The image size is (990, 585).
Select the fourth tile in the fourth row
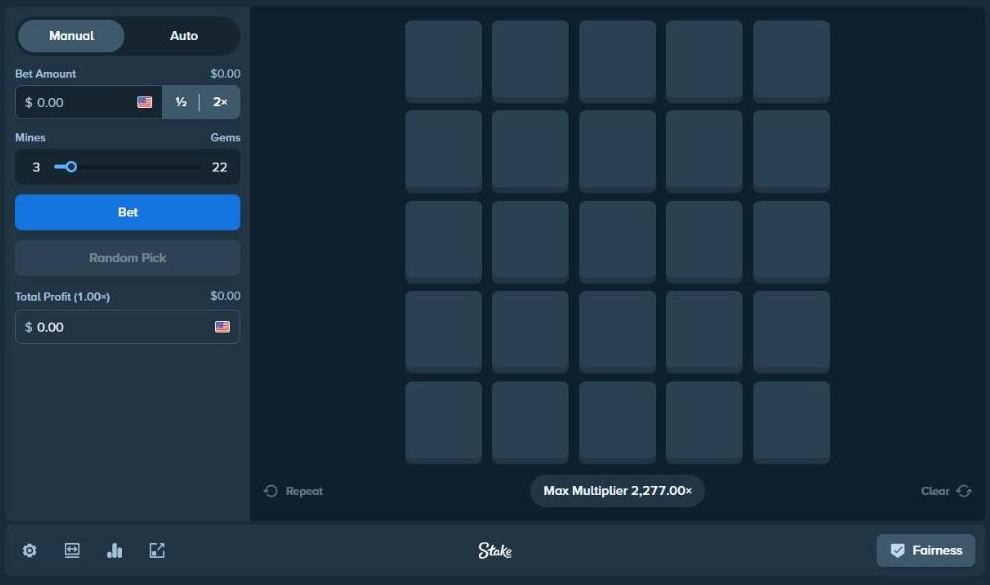704,332
